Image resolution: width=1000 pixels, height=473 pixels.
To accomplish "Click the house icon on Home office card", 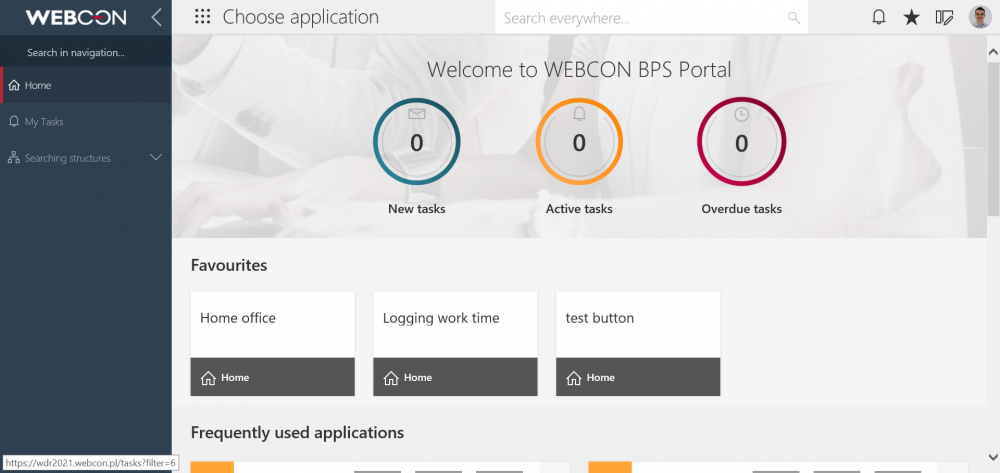I will click(208, 377).
